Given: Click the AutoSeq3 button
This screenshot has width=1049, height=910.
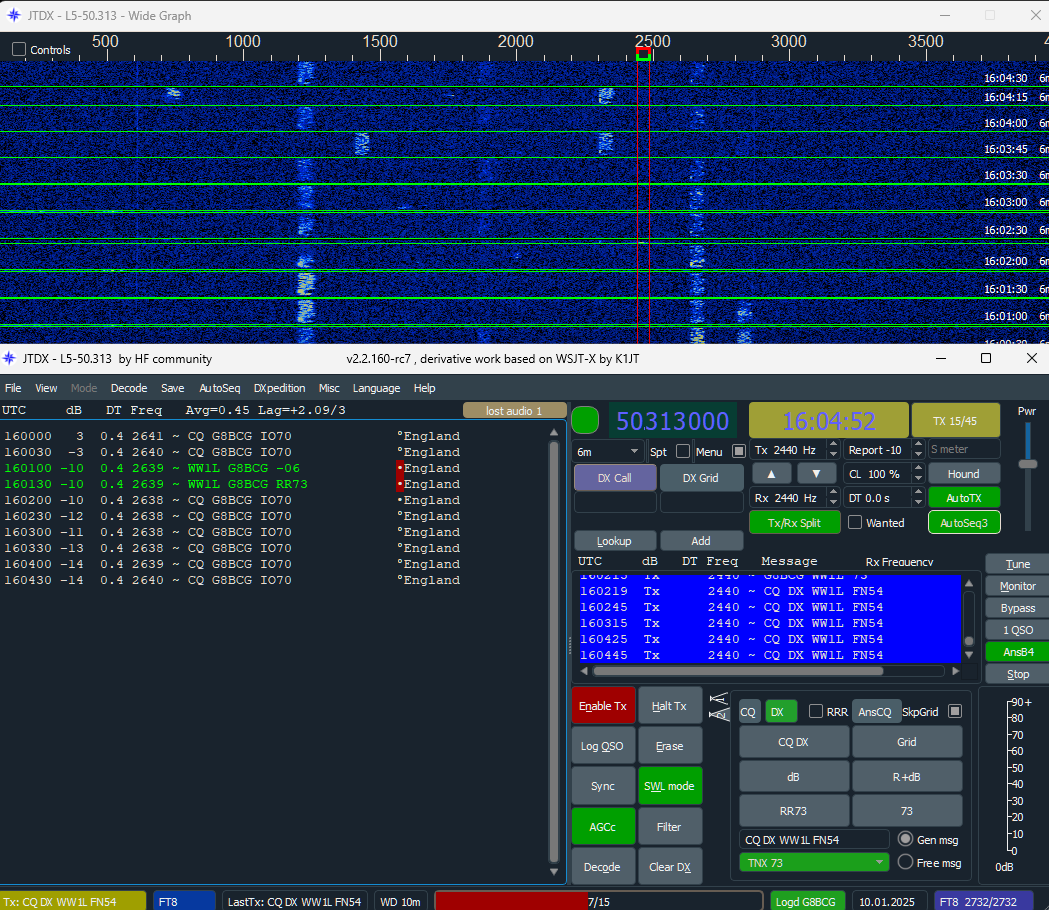Looking at the screenshot, I should (x=963, y=523).
